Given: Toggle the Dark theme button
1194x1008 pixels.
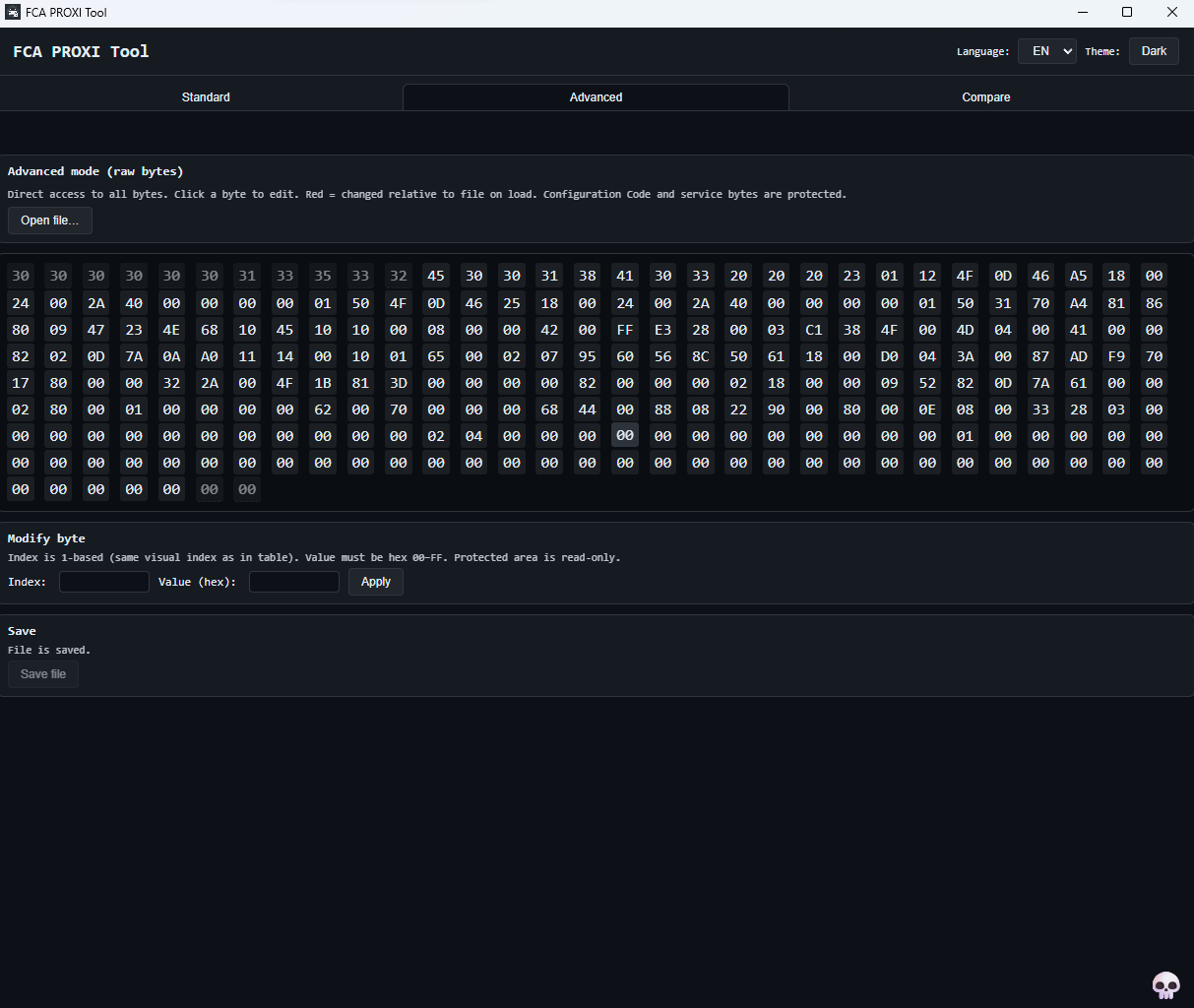Looking at the screenshot, I should click(1154, 51).
